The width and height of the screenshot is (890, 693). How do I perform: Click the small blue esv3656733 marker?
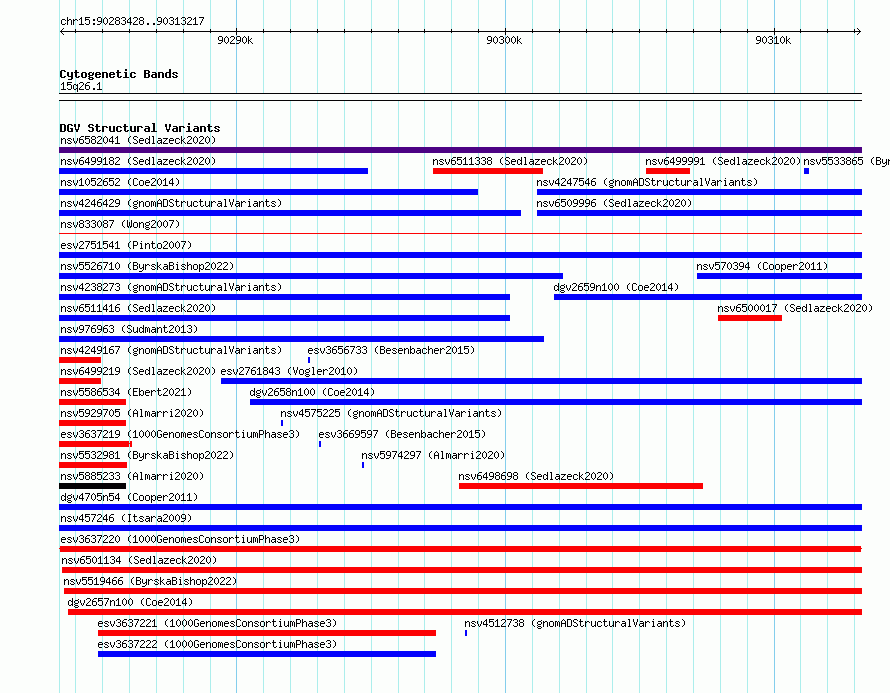tap(309, 360)
